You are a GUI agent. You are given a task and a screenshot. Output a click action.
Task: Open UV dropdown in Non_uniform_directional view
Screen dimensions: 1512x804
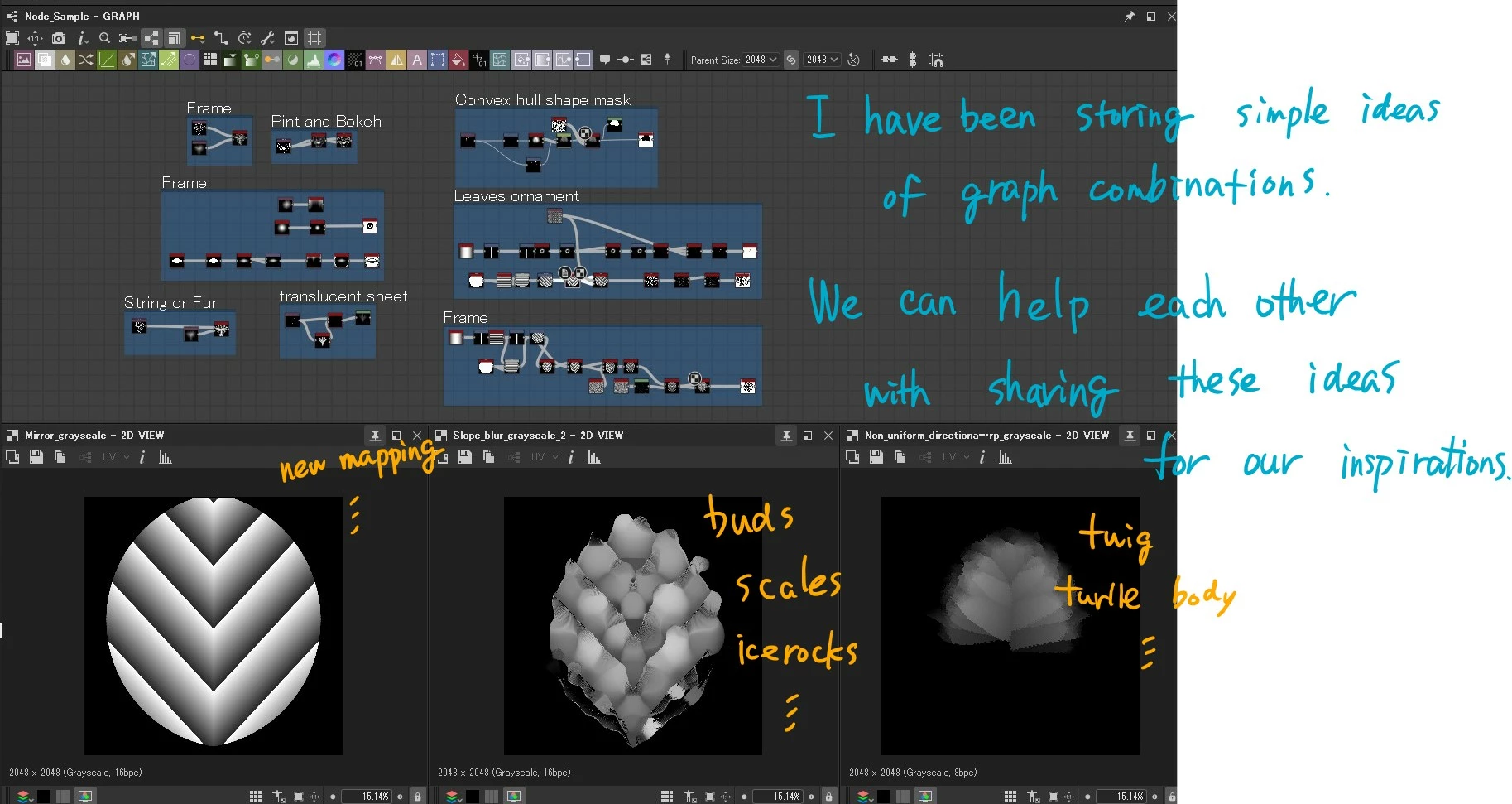(x=956, y=457)
